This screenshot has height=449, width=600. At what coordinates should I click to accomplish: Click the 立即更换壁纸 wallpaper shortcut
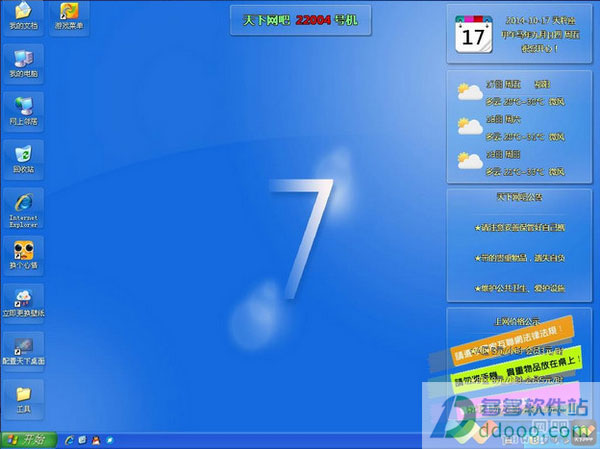coord(23,304)
